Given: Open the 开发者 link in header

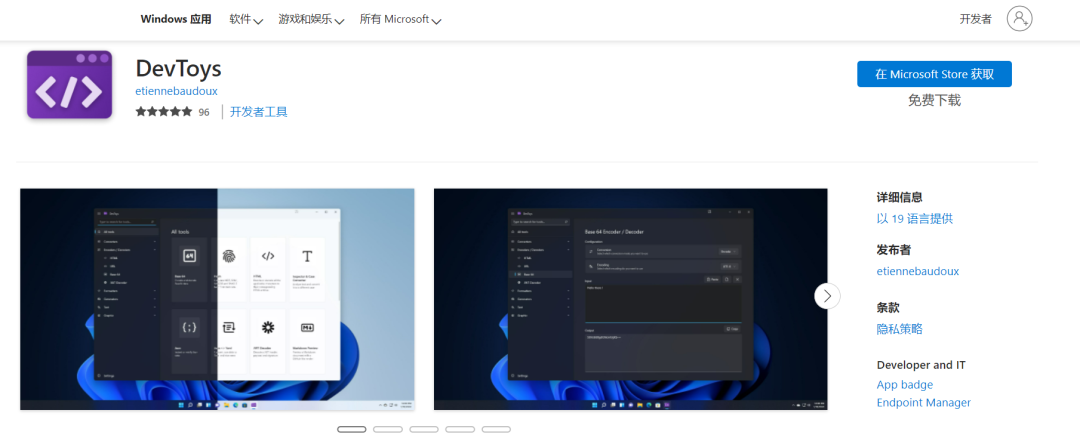Looking at the screenshot, I should (975, 19).
